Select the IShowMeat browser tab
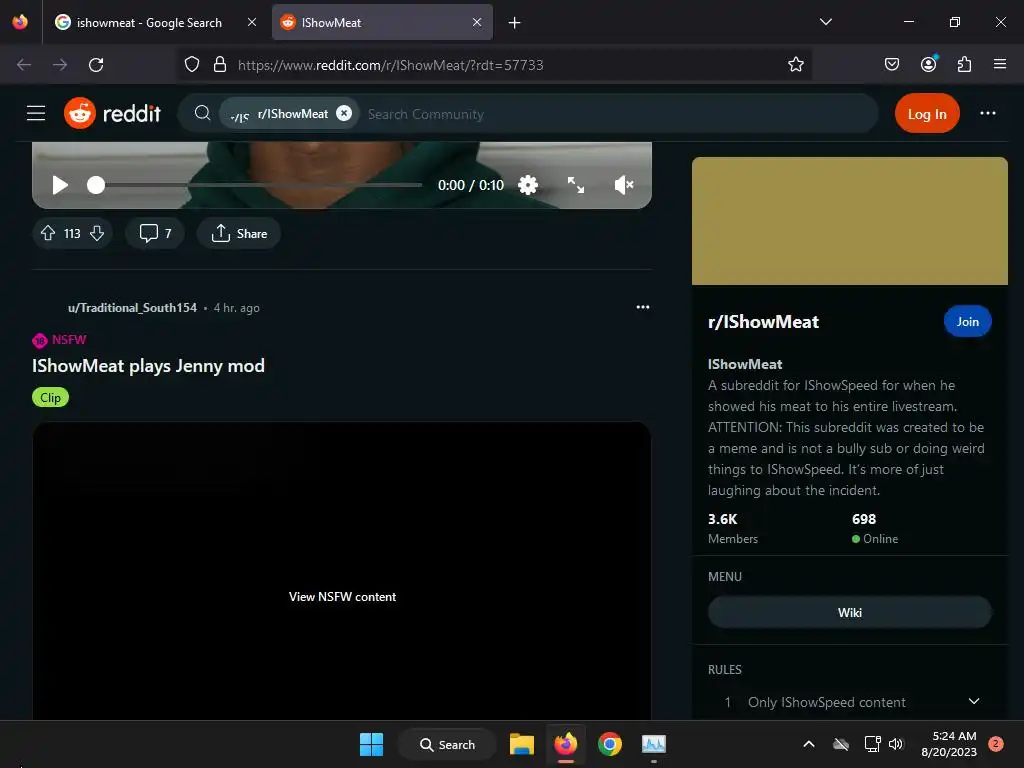 tap(382, 22)
